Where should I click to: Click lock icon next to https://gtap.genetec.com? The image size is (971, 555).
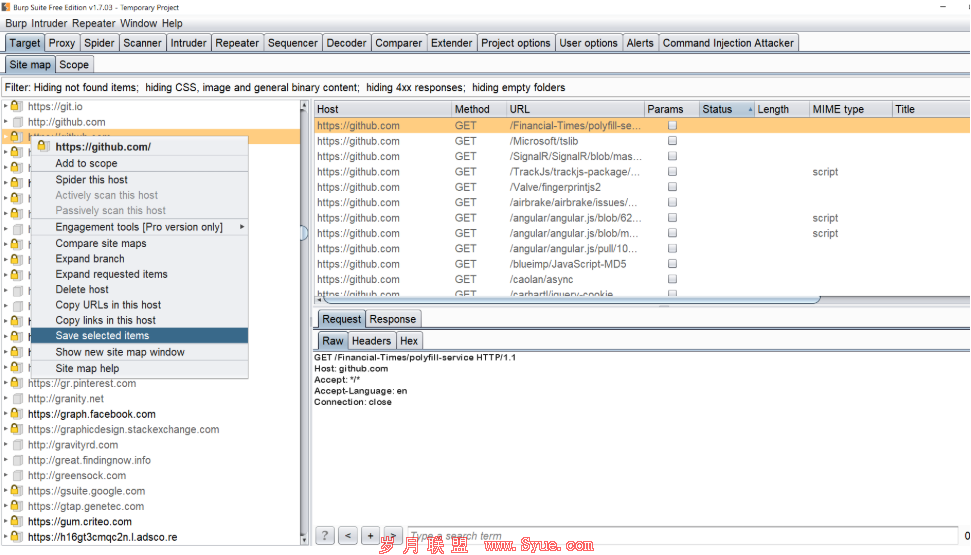[x=16, y=506]
